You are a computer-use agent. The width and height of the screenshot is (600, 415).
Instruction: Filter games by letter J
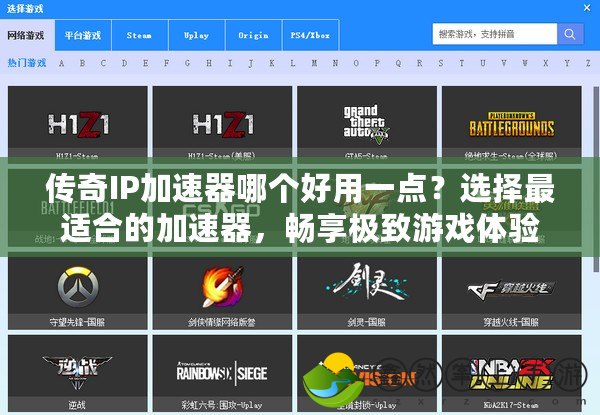click(x=251, y=63)
